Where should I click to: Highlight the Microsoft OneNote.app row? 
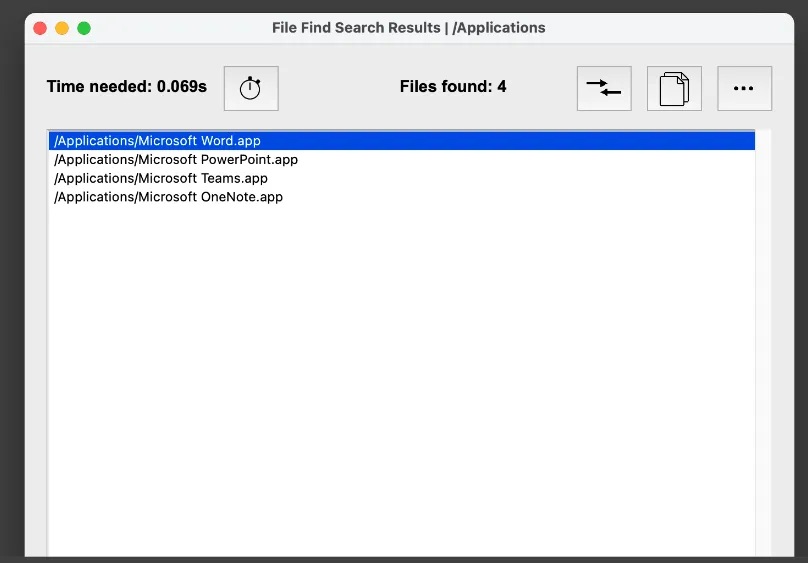point(169,197)
